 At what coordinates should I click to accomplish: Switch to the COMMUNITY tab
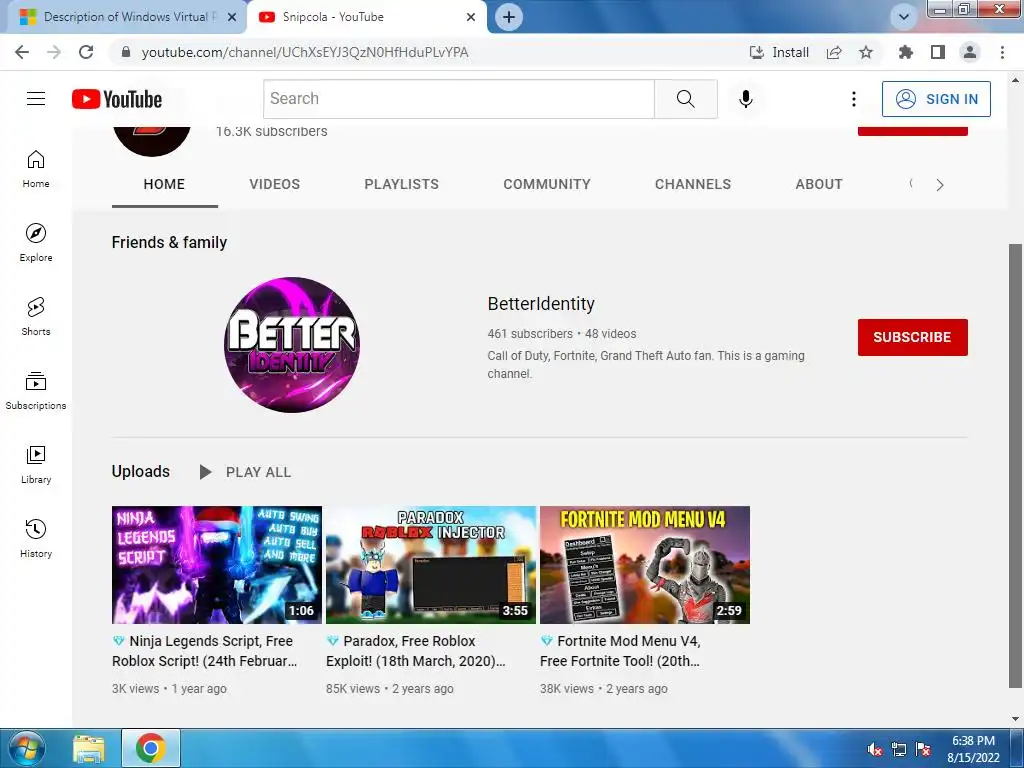click(547, 184)
